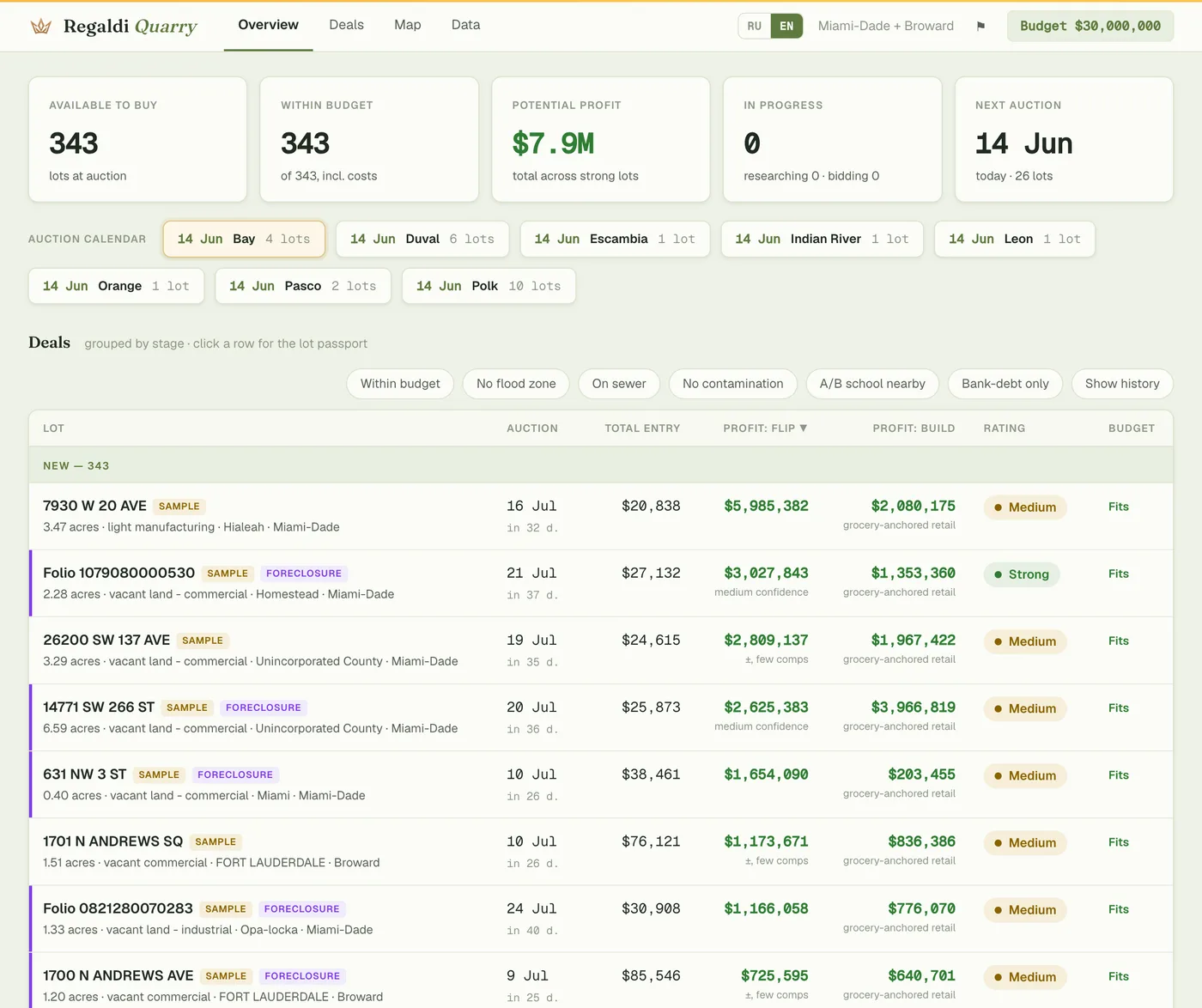1202x1008 pixels.
Task: Enable the Within budget filter chip
Action: click(400, 384)
